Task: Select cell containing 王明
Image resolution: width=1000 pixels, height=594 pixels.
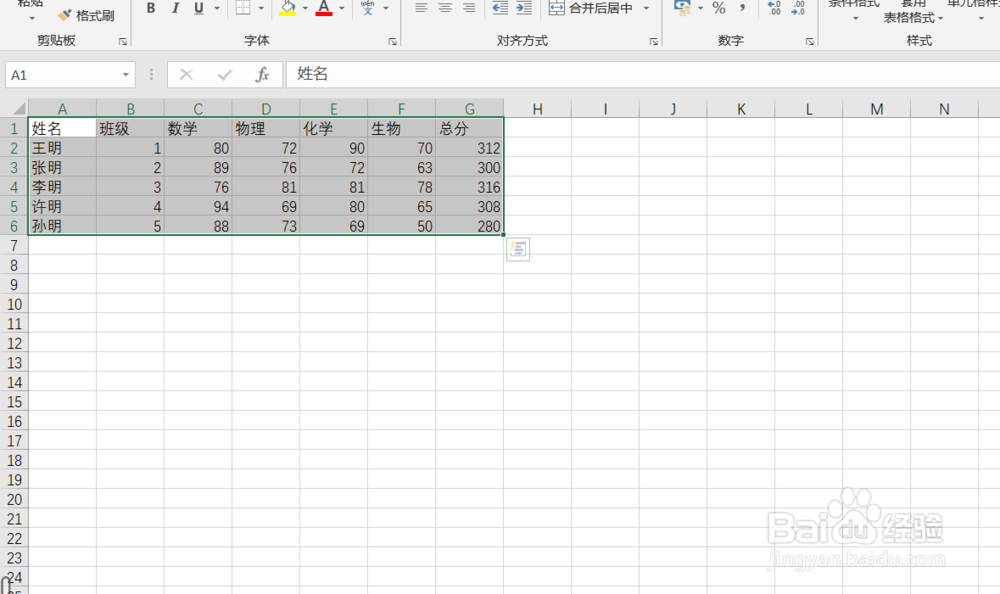Action: point(62,148)
